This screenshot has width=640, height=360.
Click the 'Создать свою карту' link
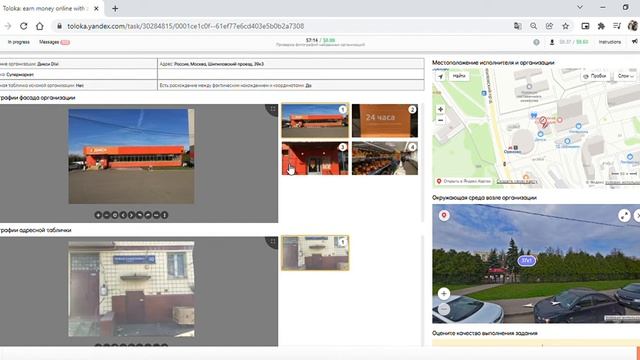coord(517,181)
